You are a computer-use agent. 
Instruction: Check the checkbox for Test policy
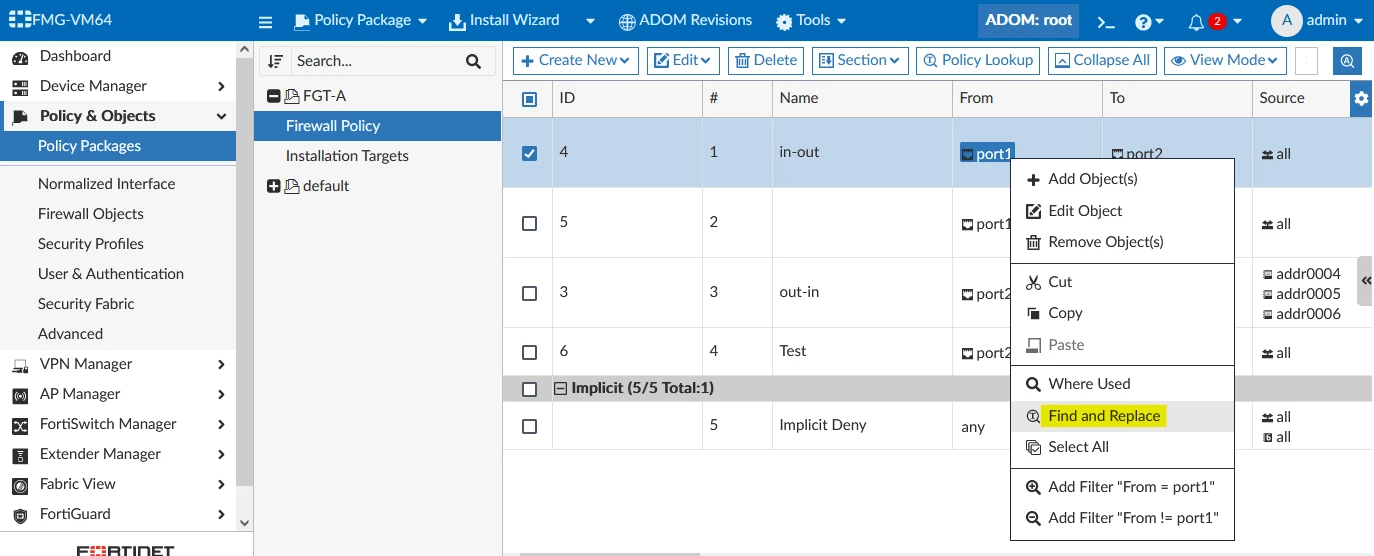click(x=530, y=353)
